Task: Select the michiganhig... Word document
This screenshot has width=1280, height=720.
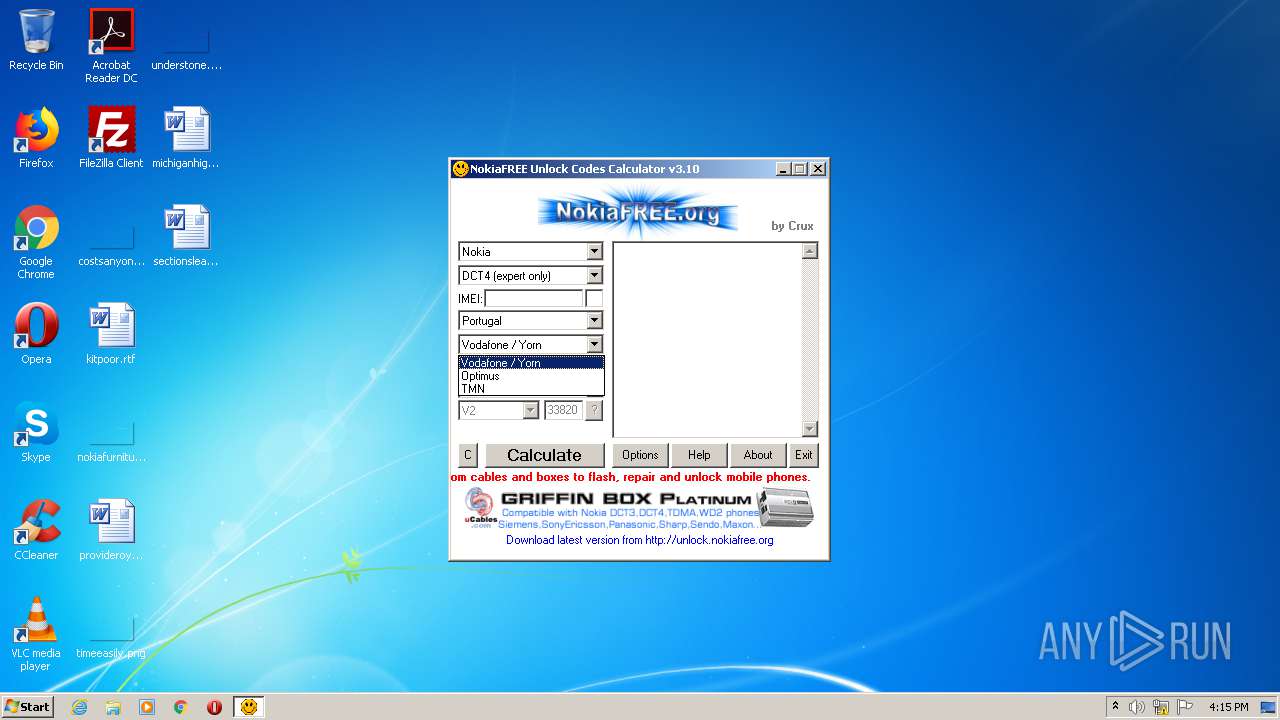Action: tap(186, 138)
